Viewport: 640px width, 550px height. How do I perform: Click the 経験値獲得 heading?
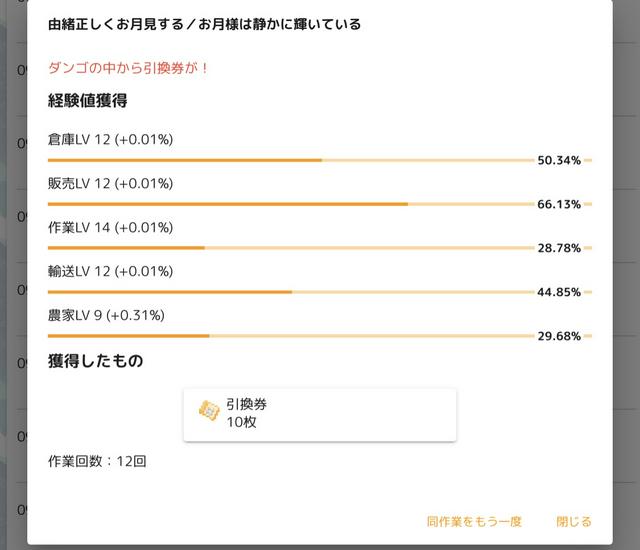click(87, 101)
